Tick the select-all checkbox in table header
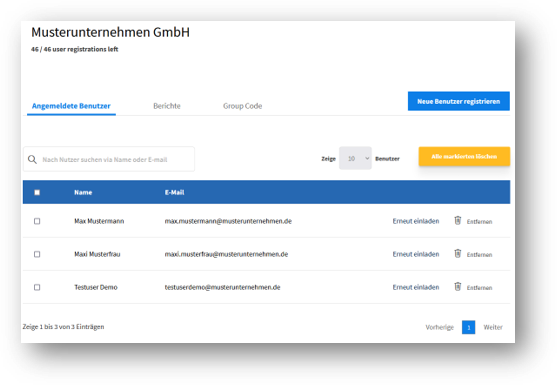The image size is (557, 385). 37,192
